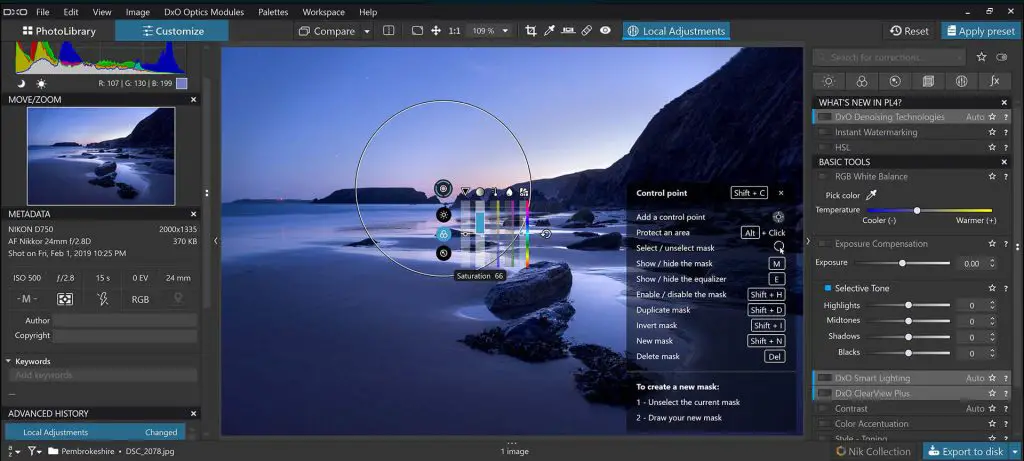
Task: Show the fx effects palette icon
Action: pyautogui.click(x=995, y=81)
